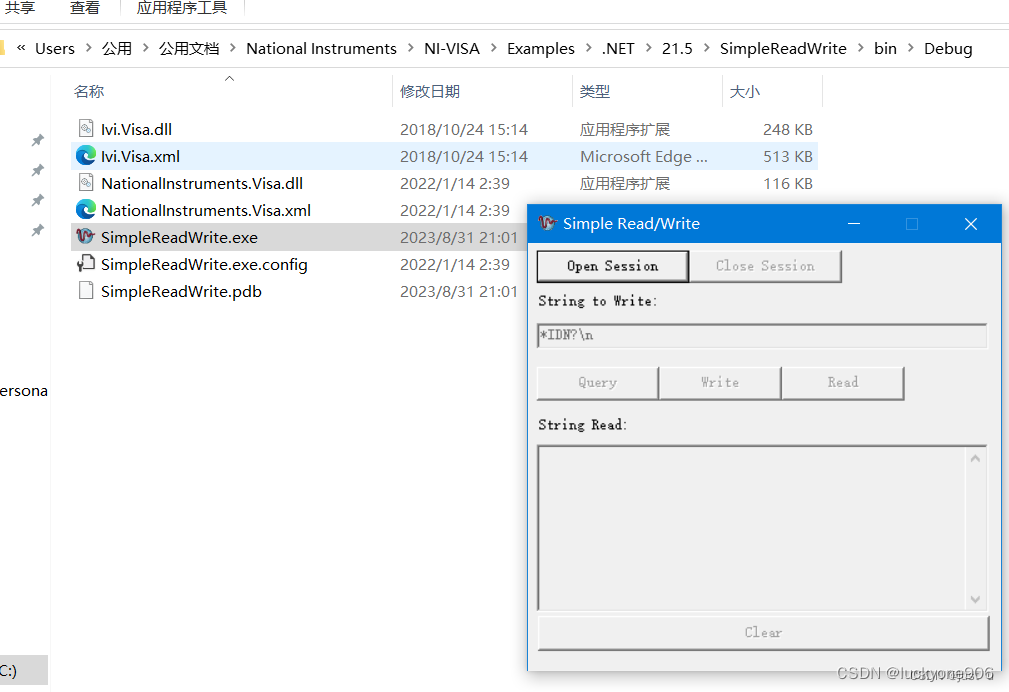Click the Edge icon beside NationalInstruments.Visa.xml
1009x692 pixels.
(x=86, y=210)
